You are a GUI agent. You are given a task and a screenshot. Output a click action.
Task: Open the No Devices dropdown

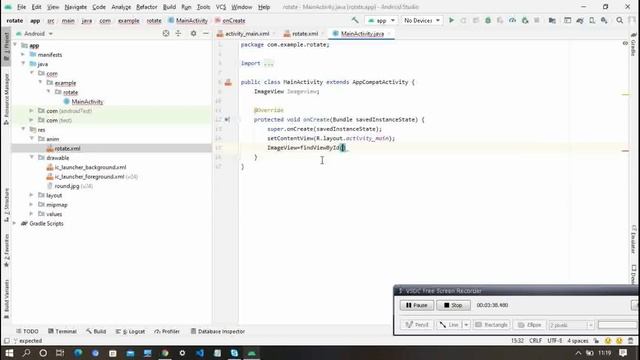422,20
